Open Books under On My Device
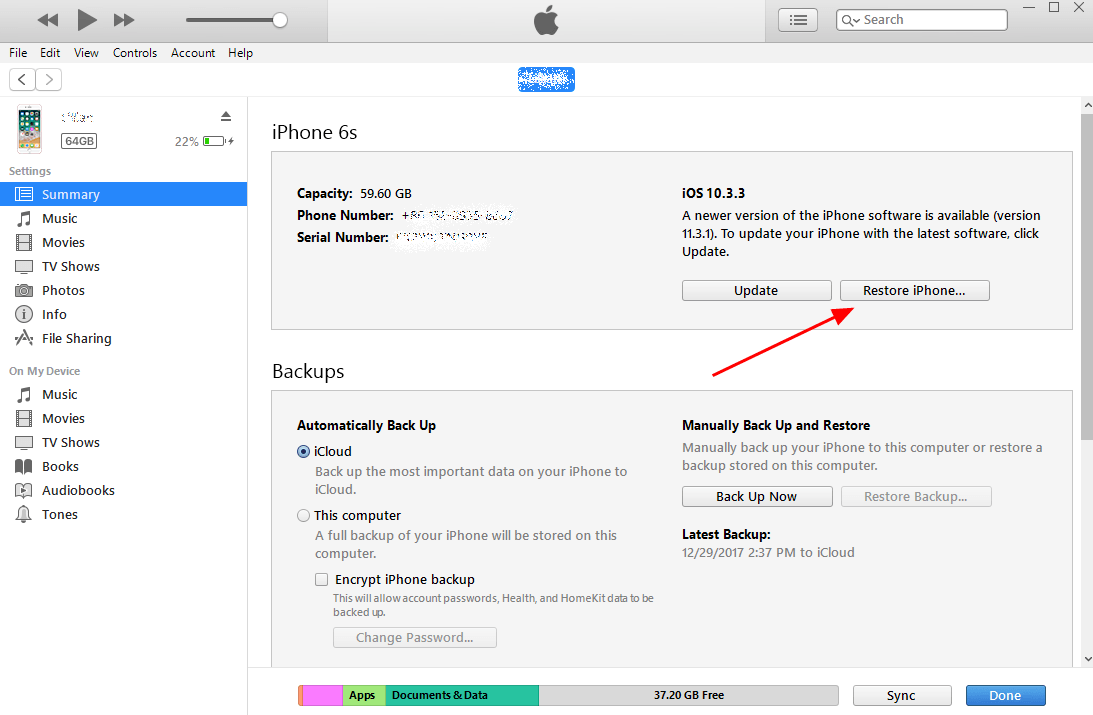This screenshot has height=715, width=1093. [123, 467]
